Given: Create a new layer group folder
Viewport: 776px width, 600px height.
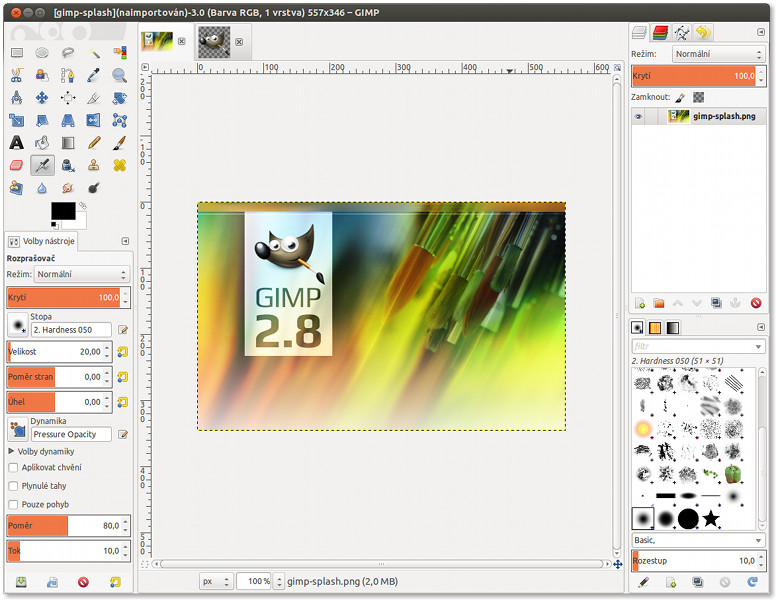Looking at the screenshot, I should coord(658,303).
